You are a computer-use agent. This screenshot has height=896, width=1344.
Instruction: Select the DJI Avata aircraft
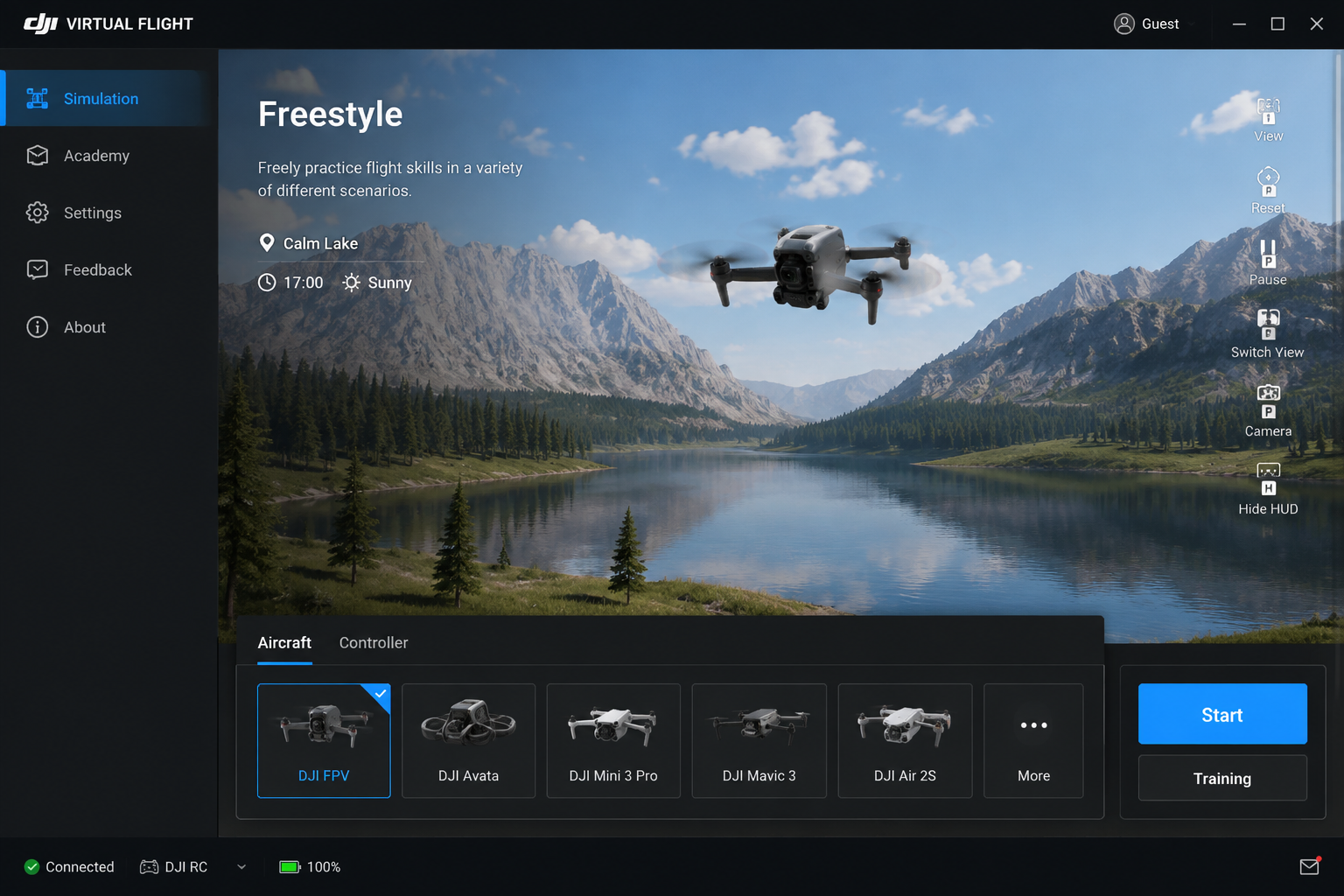(468, 740)
